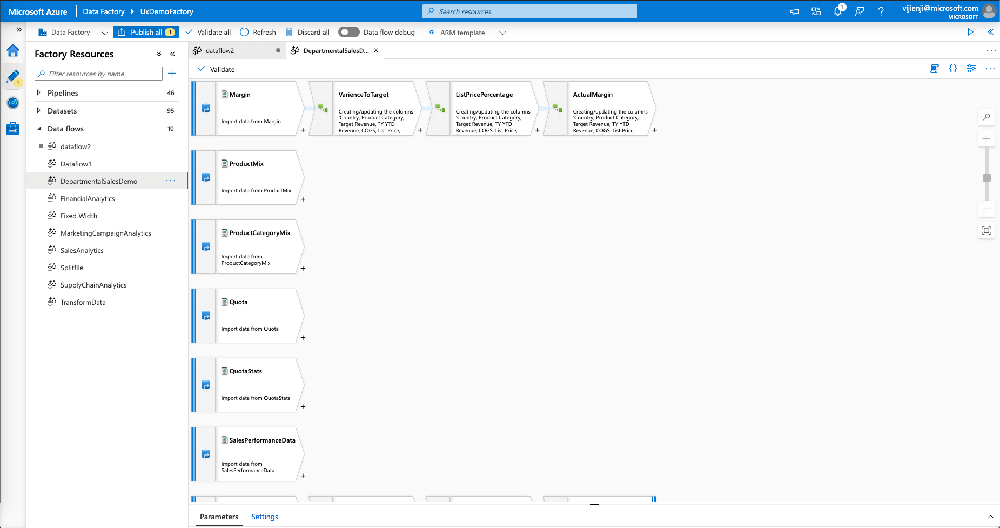Select the VarianceToTarget transformation node

tap(365, 108)
